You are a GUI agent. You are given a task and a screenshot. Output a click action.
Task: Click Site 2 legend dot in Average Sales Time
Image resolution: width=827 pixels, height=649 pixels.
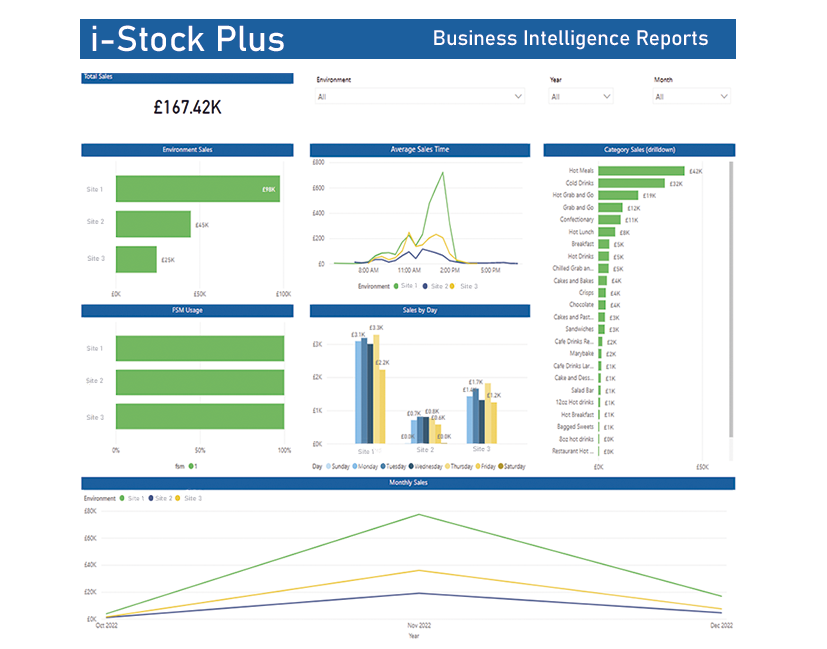[x=425, y=286]
